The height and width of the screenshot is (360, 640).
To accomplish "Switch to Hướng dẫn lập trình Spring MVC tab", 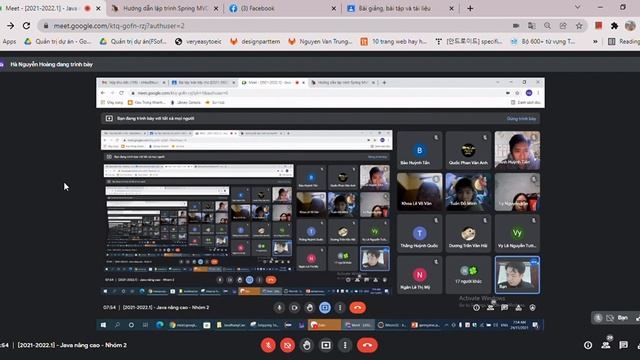I will point(165,8).
